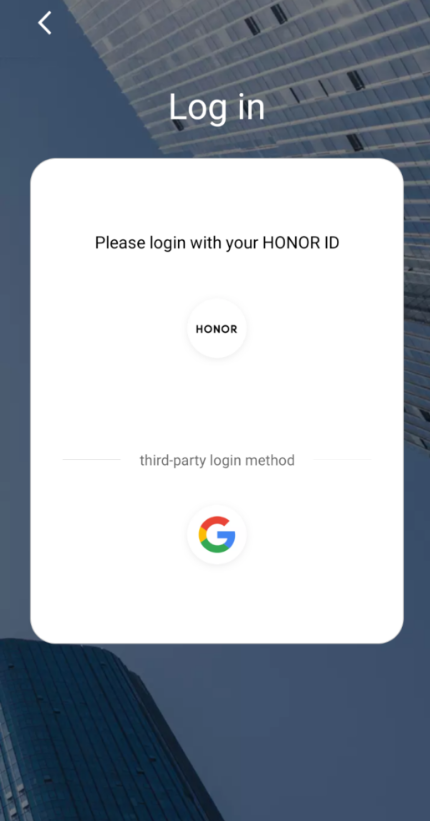Click the third-party Google provider circle

pos(217,535)
